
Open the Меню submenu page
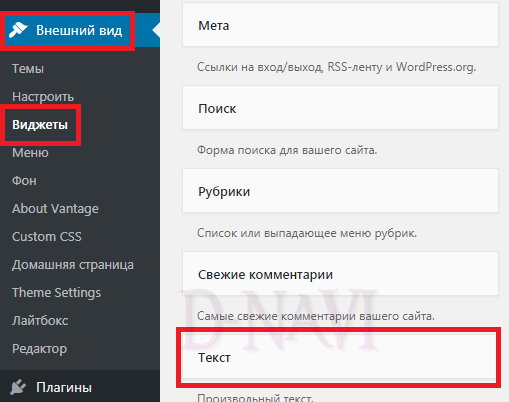[30, 153]
